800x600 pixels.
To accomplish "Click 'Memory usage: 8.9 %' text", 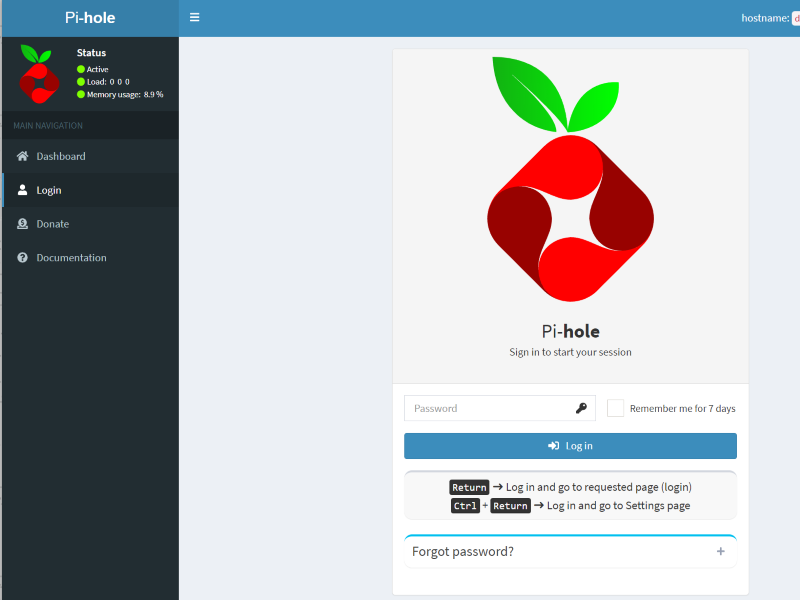I will click(125, 94).
